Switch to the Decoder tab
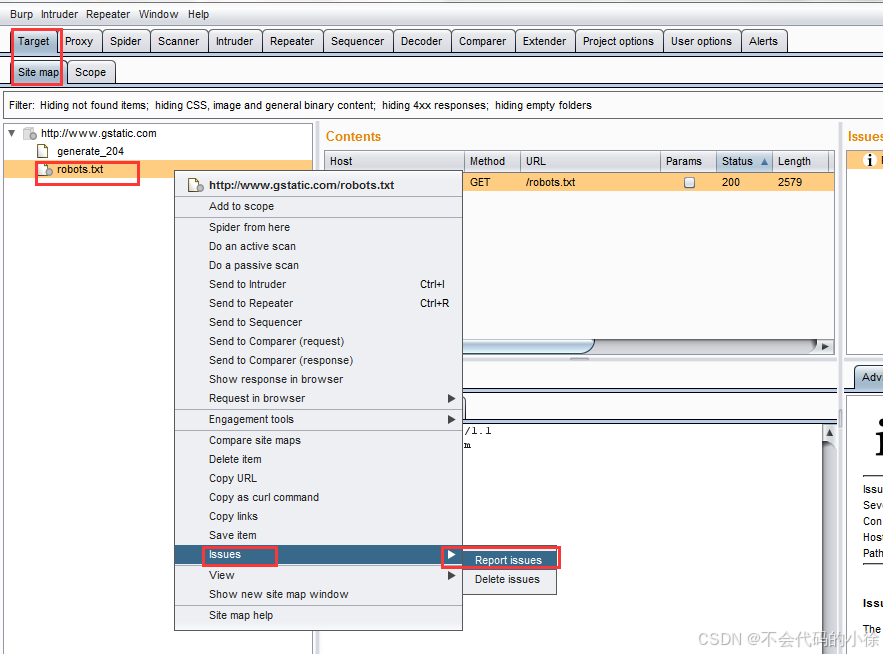Screen dimensions: 883x654 422,41
